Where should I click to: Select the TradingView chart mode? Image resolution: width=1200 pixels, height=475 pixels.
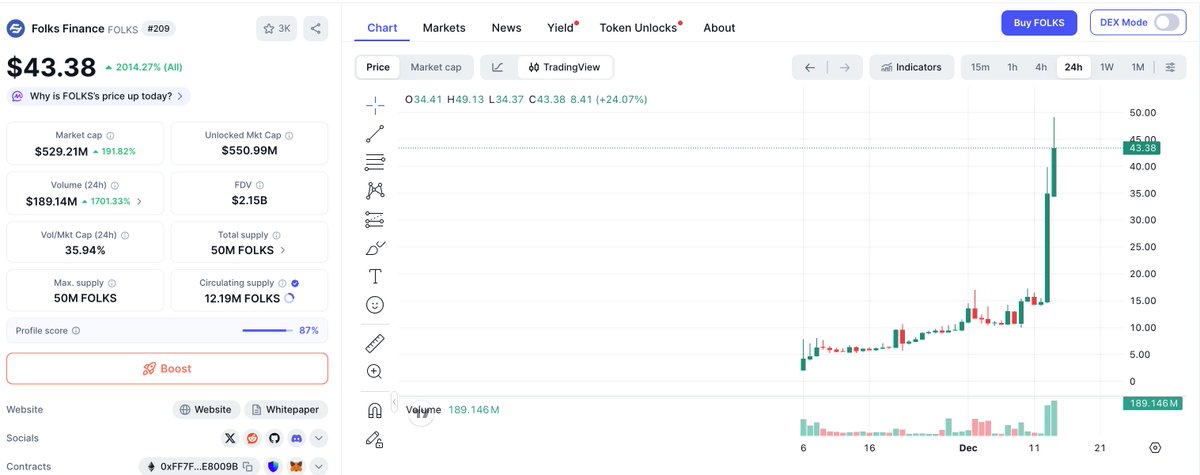564,67
